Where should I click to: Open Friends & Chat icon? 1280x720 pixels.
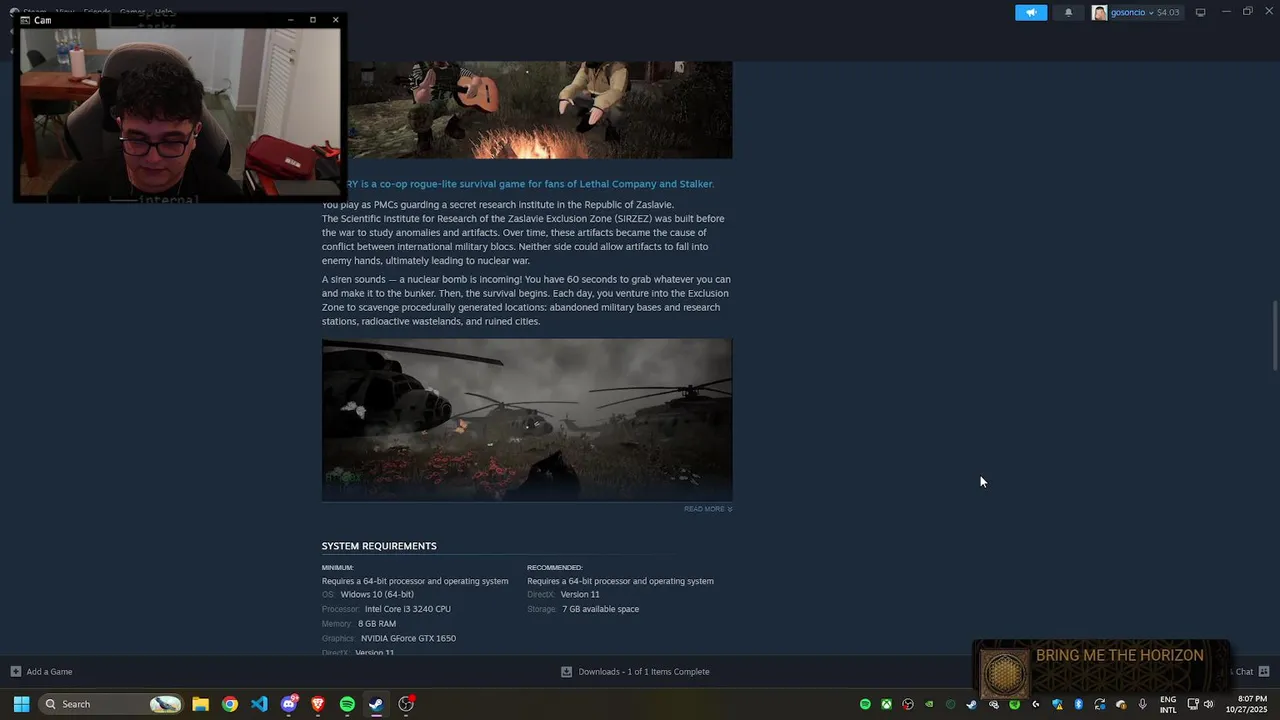[x=1264, y=672]
